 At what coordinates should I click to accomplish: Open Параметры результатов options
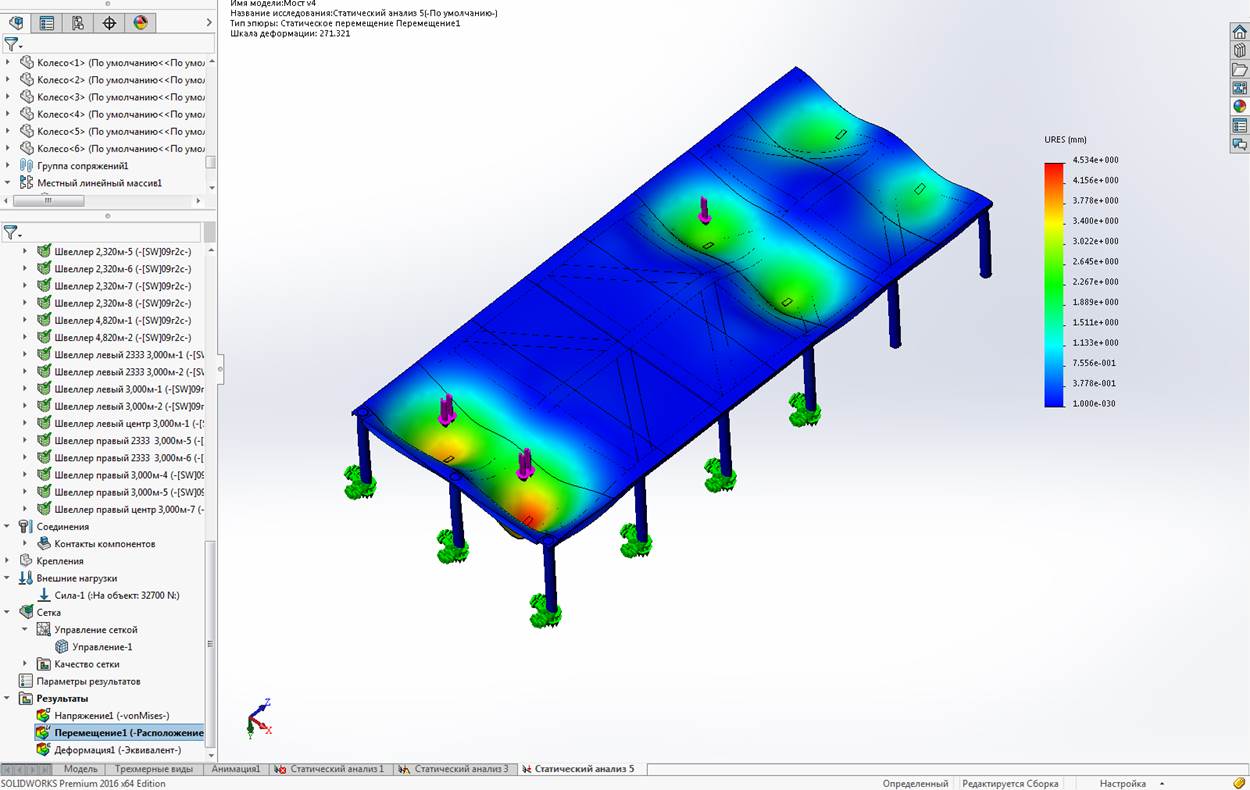click(x=88, y=681)
